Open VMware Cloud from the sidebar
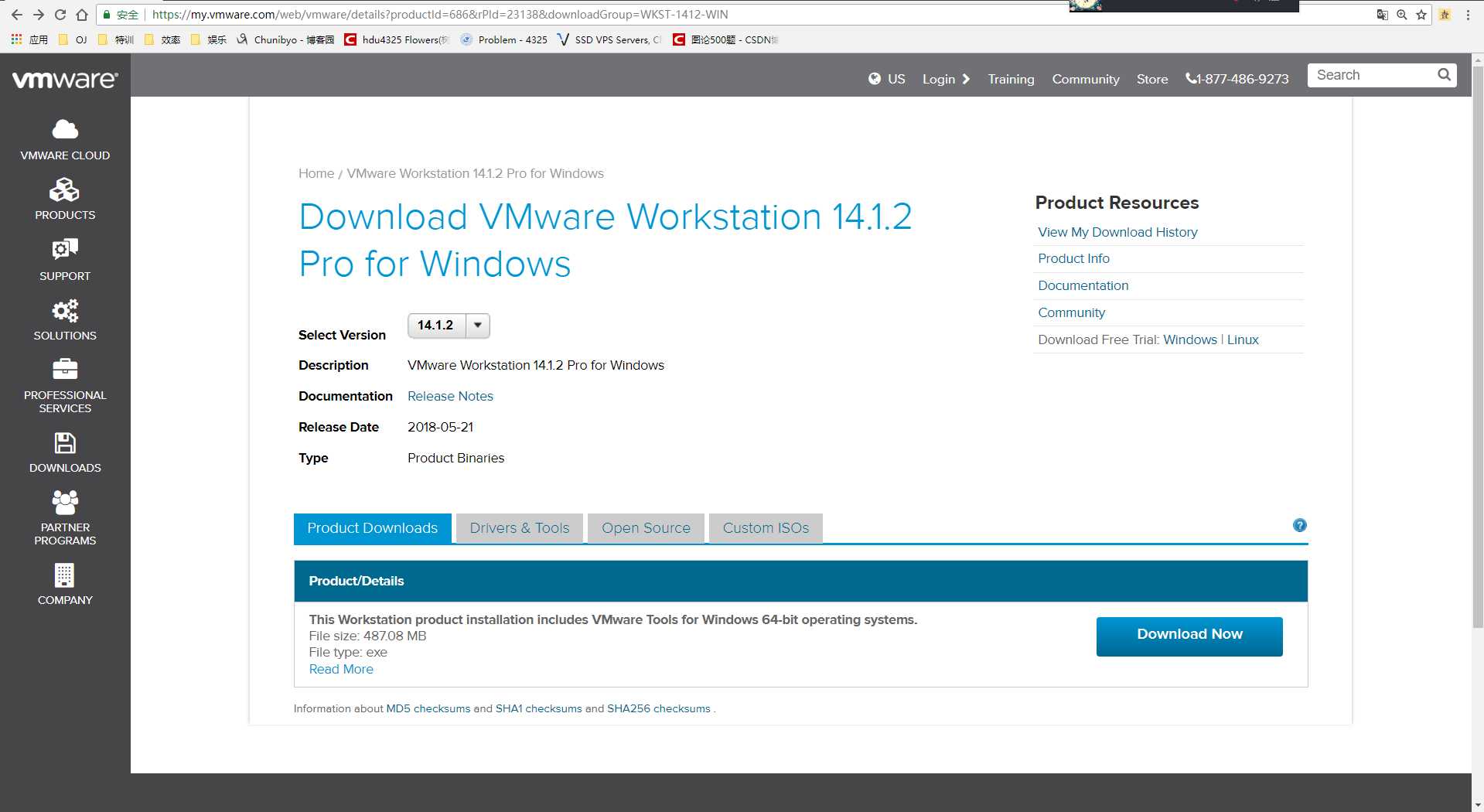This screenshot has height=812, width=1484. 65,140
